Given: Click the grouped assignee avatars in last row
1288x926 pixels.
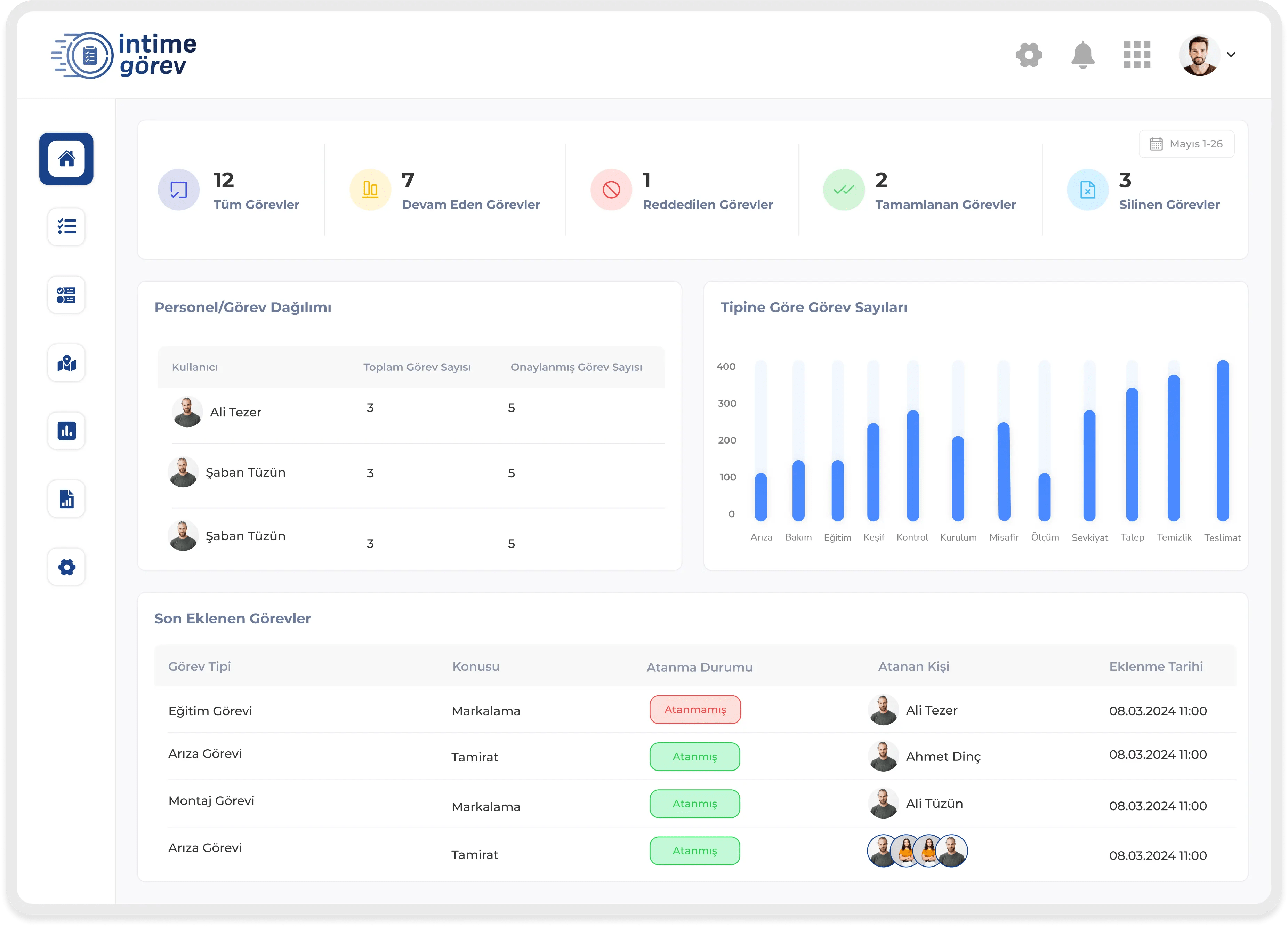Looking at the screenshot, I should tap(917, 851).
